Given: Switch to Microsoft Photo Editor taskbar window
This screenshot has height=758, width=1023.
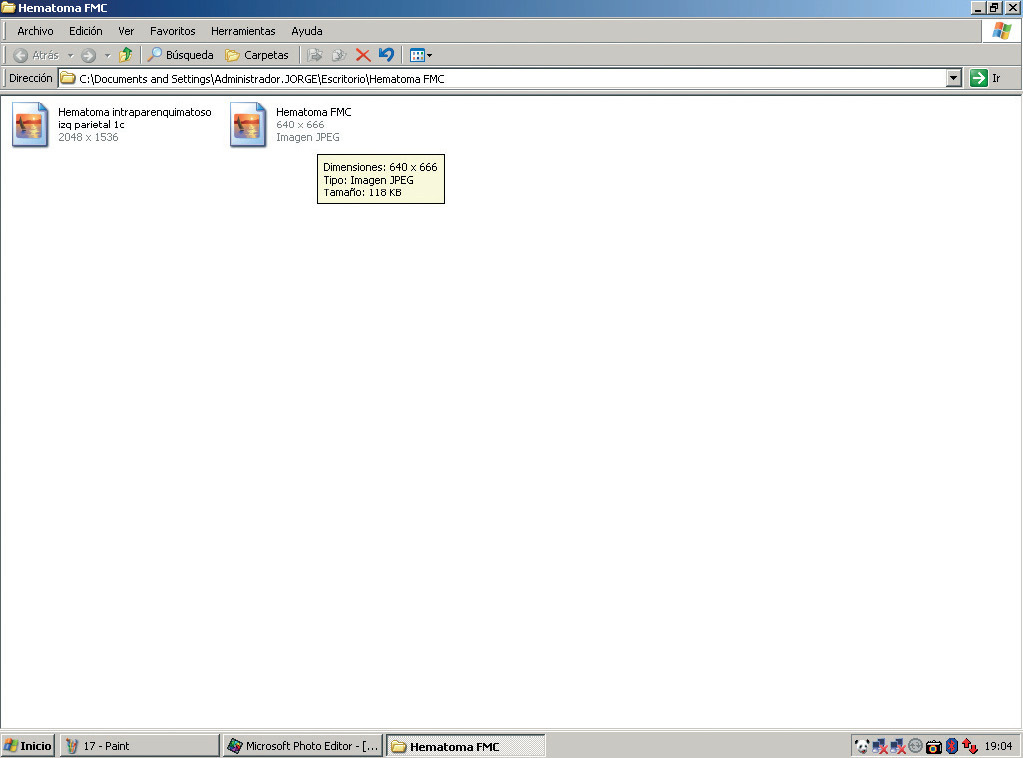Looking at the screenshot, I should (x=302, y=746).
